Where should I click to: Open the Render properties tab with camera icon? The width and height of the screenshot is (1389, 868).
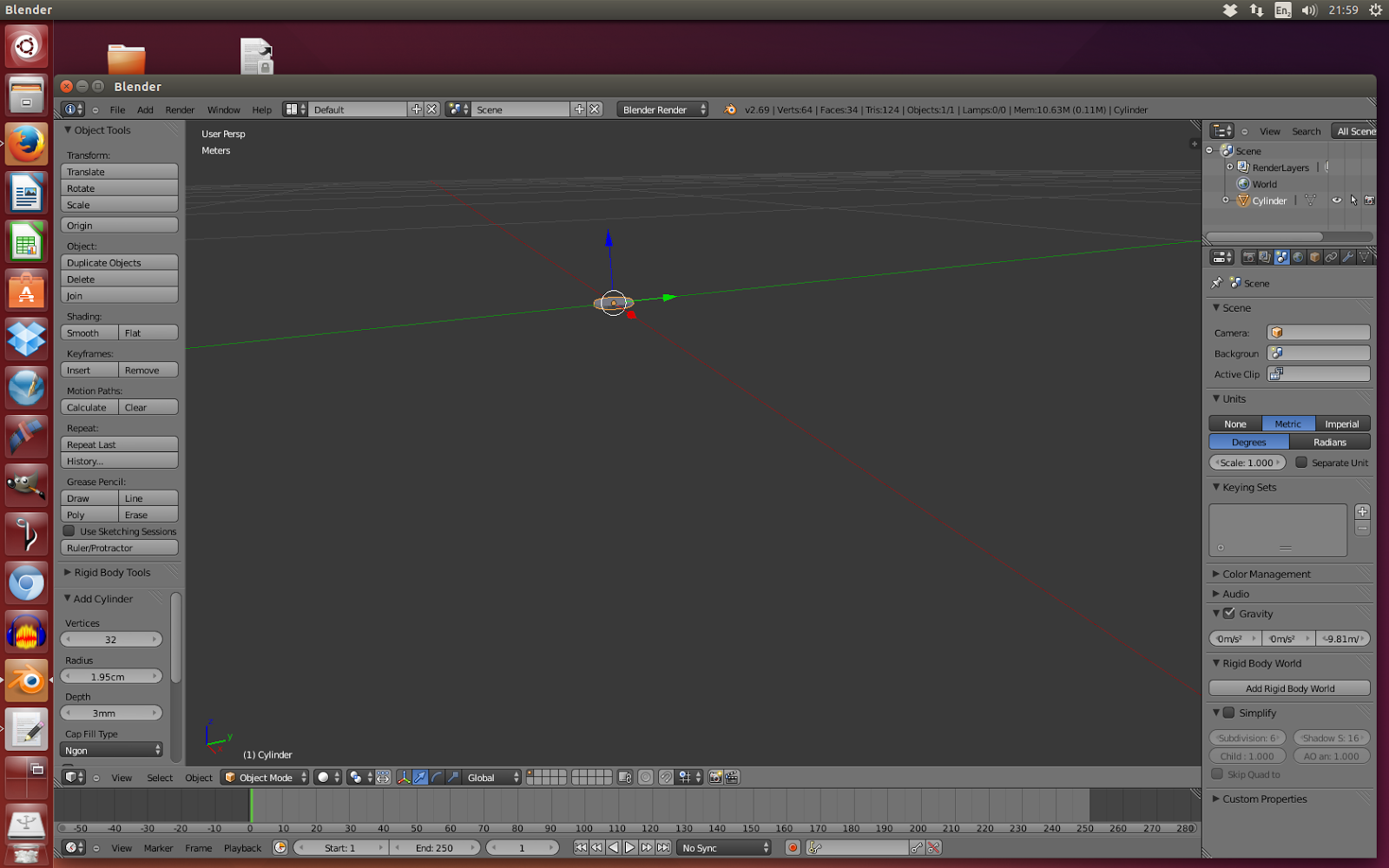(x=1248, y=257)
